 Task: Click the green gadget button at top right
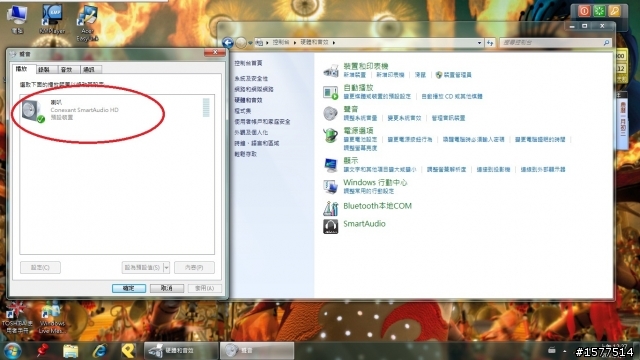tap(599, 11)
